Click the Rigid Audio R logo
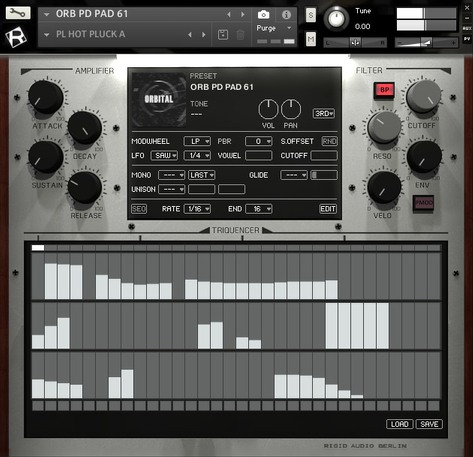 coord(16,36)
